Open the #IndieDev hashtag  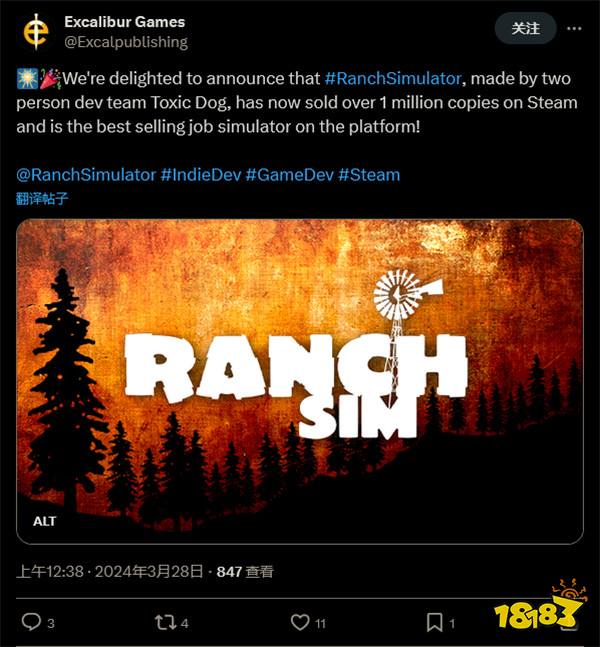[x=201, y=175]
